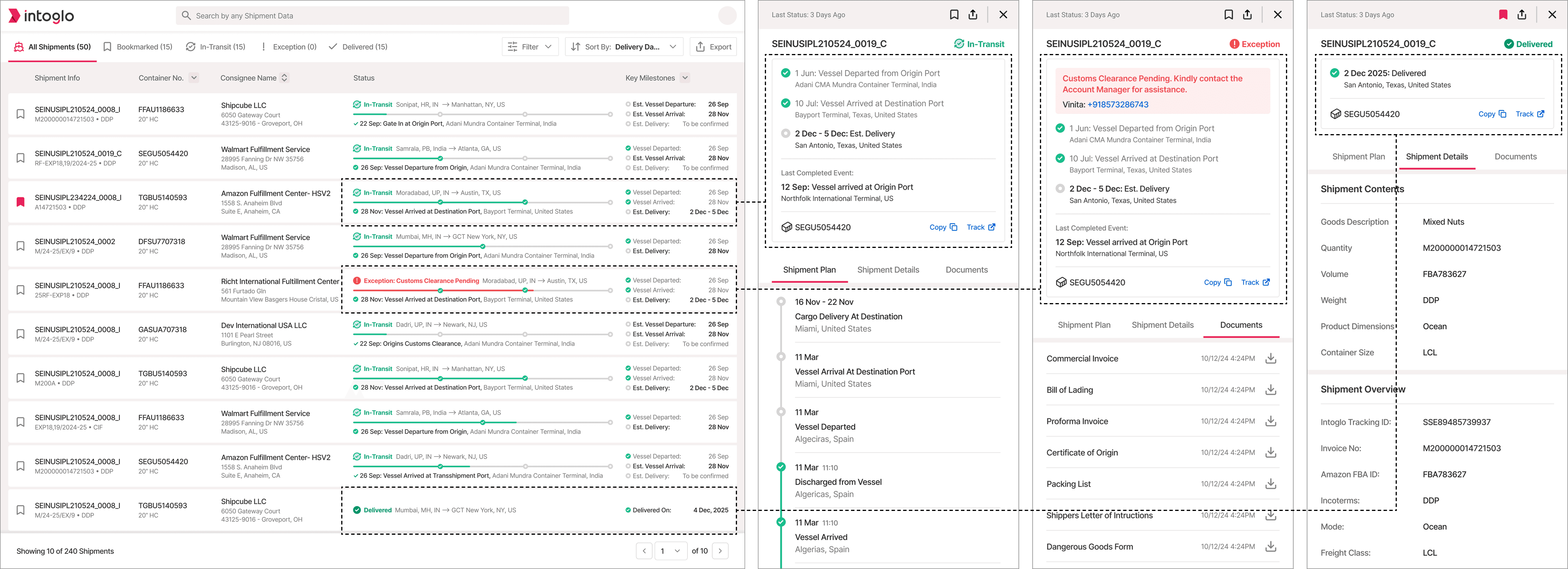Expand the Container No. column chevron
Viewport: 1568px width, 569px height.
(x=194, y=78)
